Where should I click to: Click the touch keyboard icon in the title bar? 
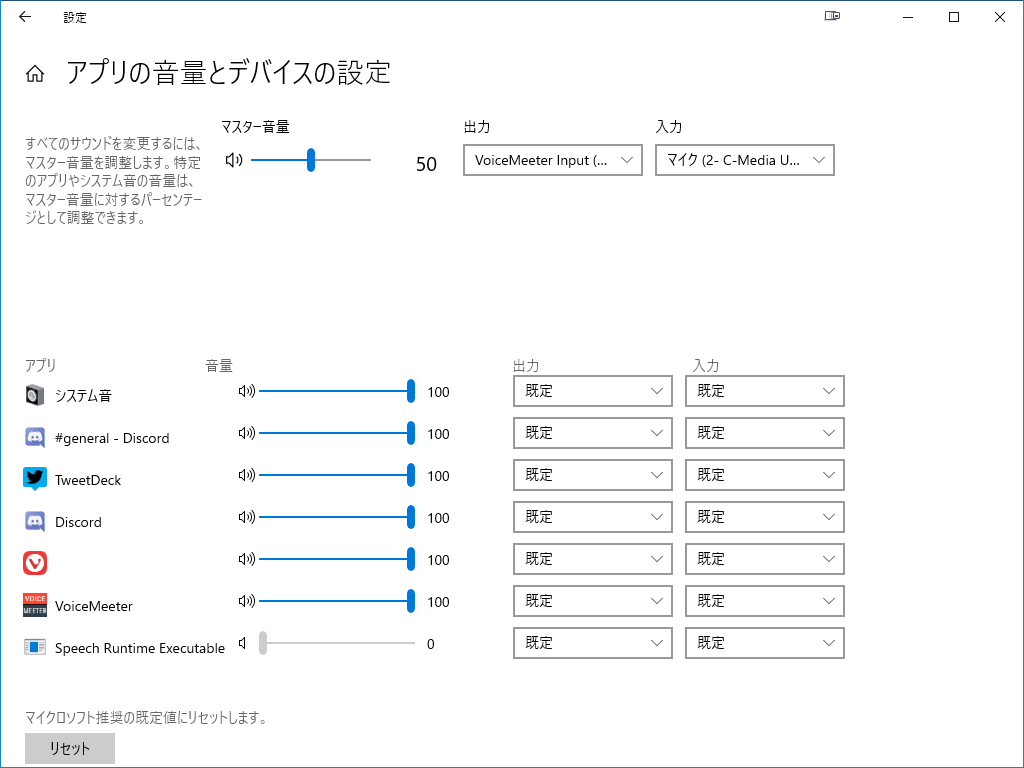click(x=831, y=17)
